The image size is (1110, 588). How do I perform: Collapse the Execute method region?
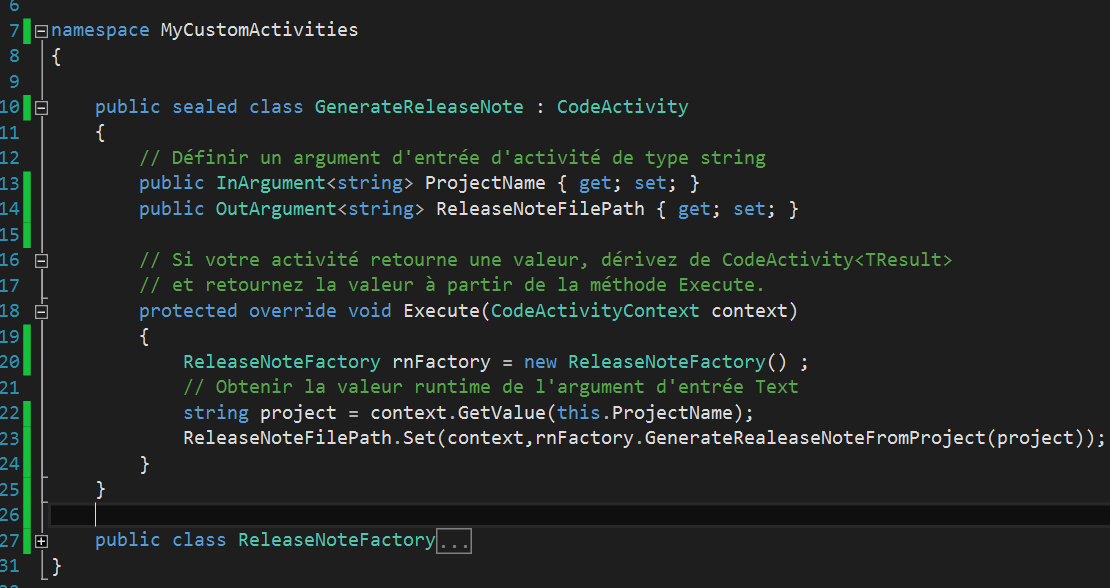[41, 312]
